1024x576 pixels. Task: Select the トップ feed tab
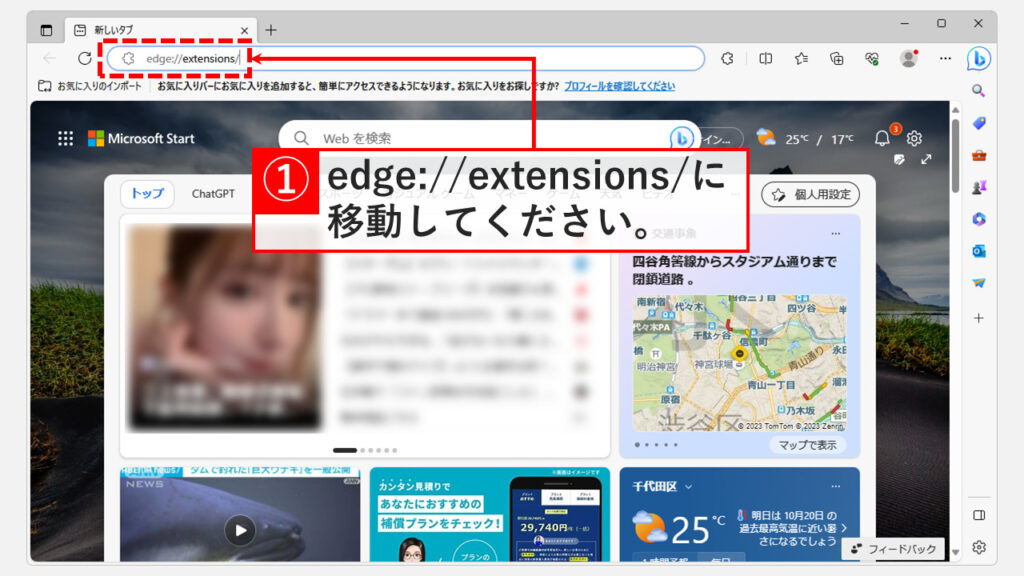click(147, 193)
